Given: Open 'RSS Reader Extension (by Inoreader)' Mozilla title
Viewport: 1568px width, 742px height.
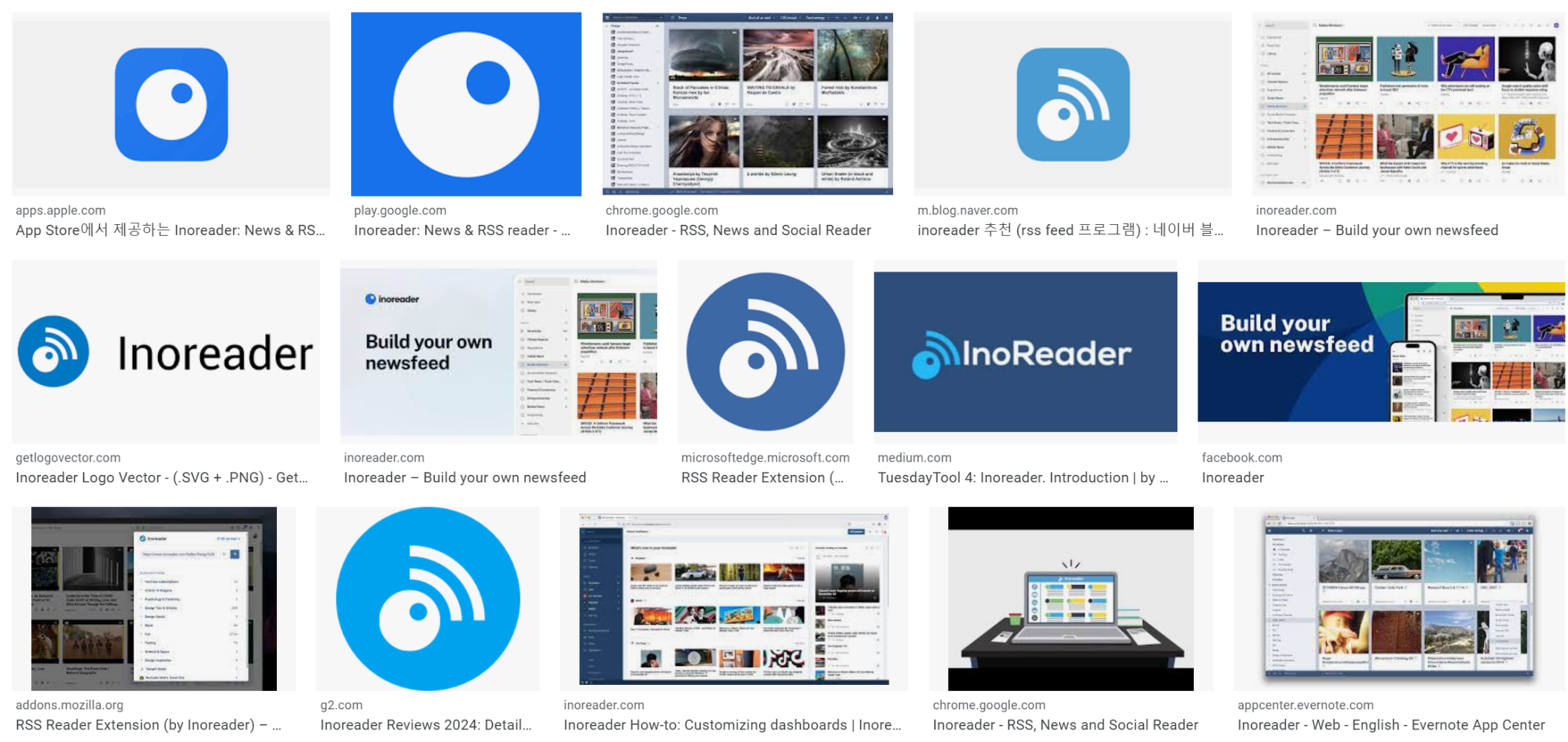Looking at the screenshot, I should [148, 725].
